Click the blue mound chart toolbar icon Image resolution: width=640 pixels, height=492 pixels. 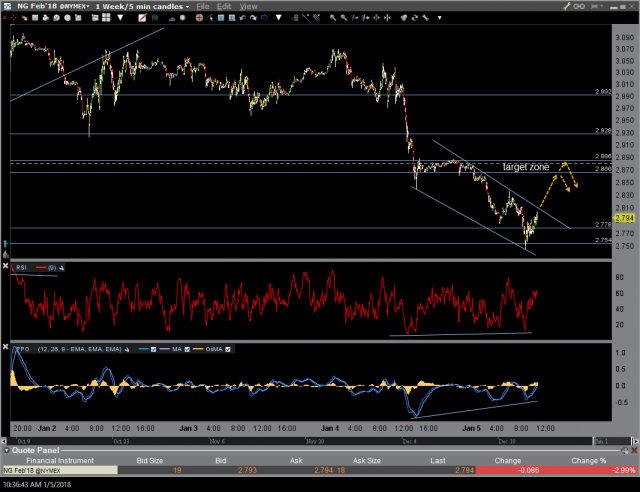click(172, 18)
